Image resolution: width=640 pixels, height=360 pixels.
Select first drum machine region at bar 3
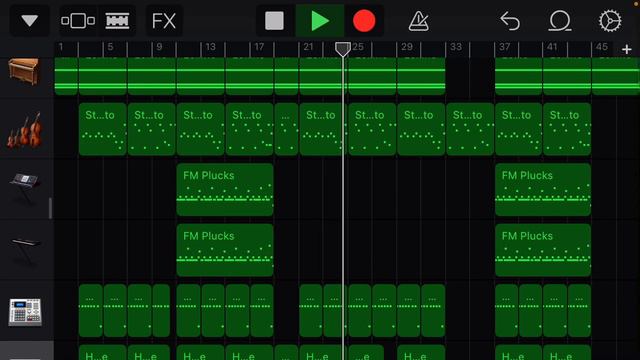[91, 311]
